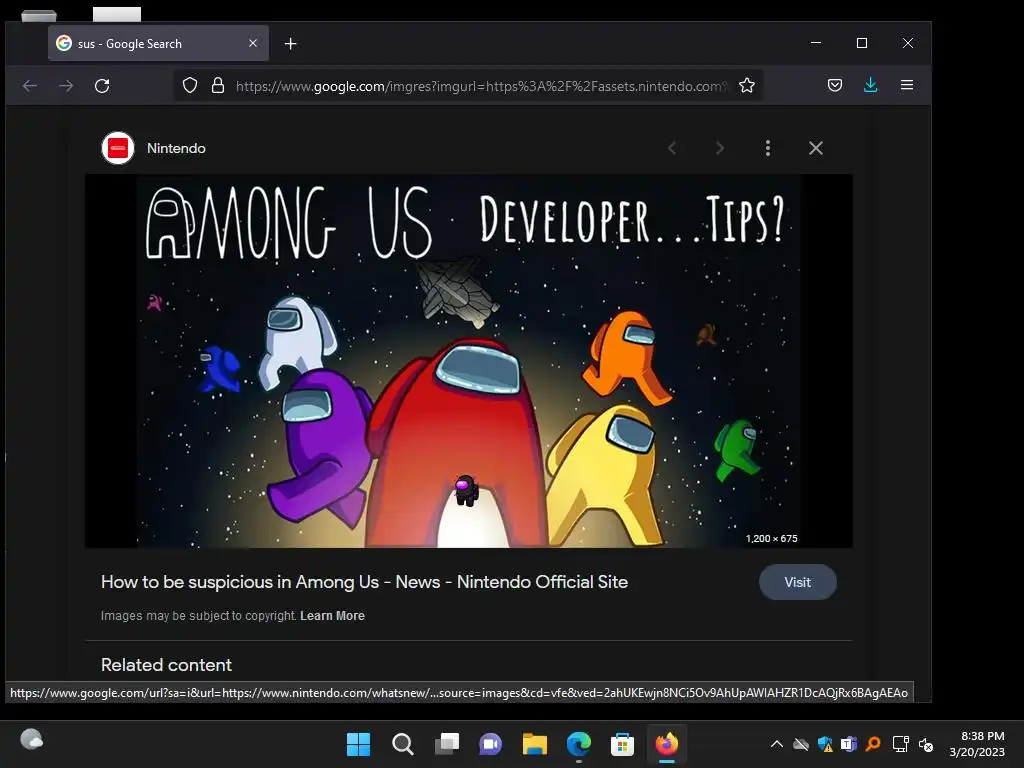
Task: Save the page to Pocket
Action: [x=835, y=85]
